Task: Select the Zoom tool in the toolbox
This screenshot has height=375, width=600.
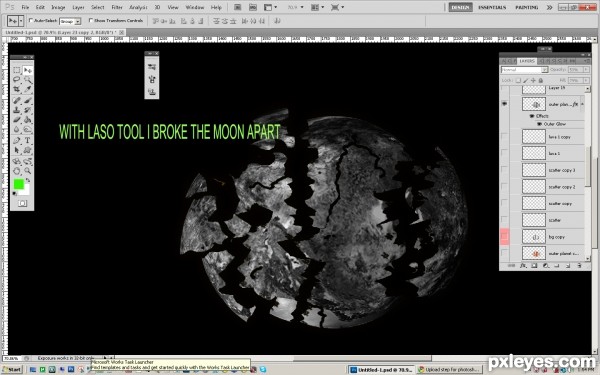Action: (28, 171)
